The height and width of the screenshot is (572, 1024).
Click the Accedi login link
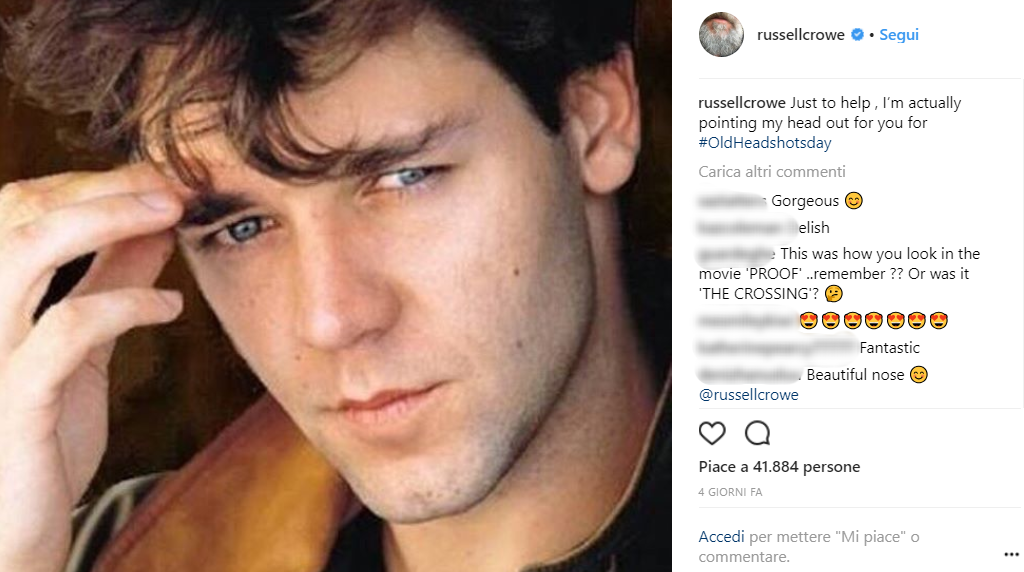722,537
